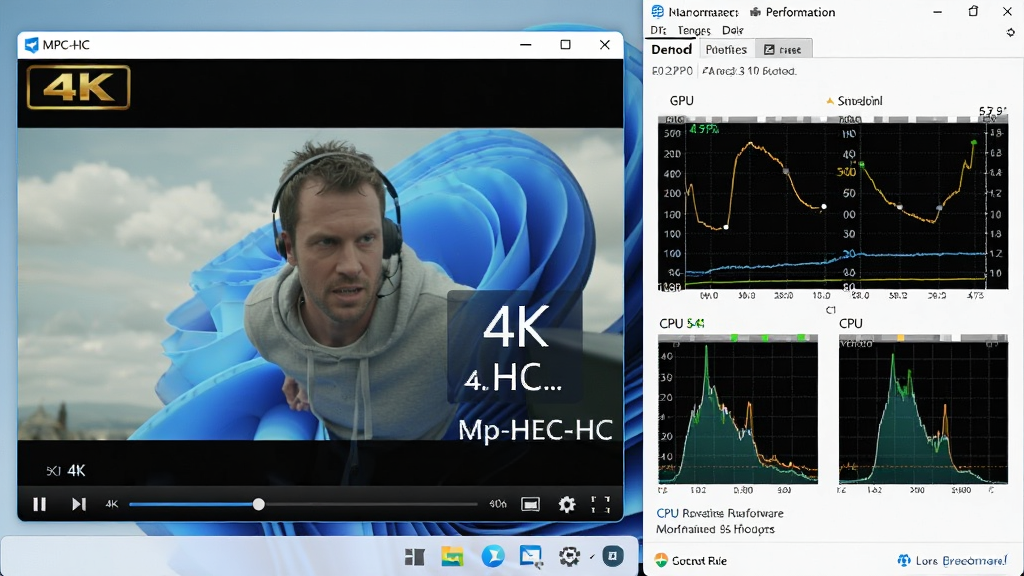Open MPC-HC settings gear in control bar
This screenshot has width=1024, height=576.
[x=567, y=504]
